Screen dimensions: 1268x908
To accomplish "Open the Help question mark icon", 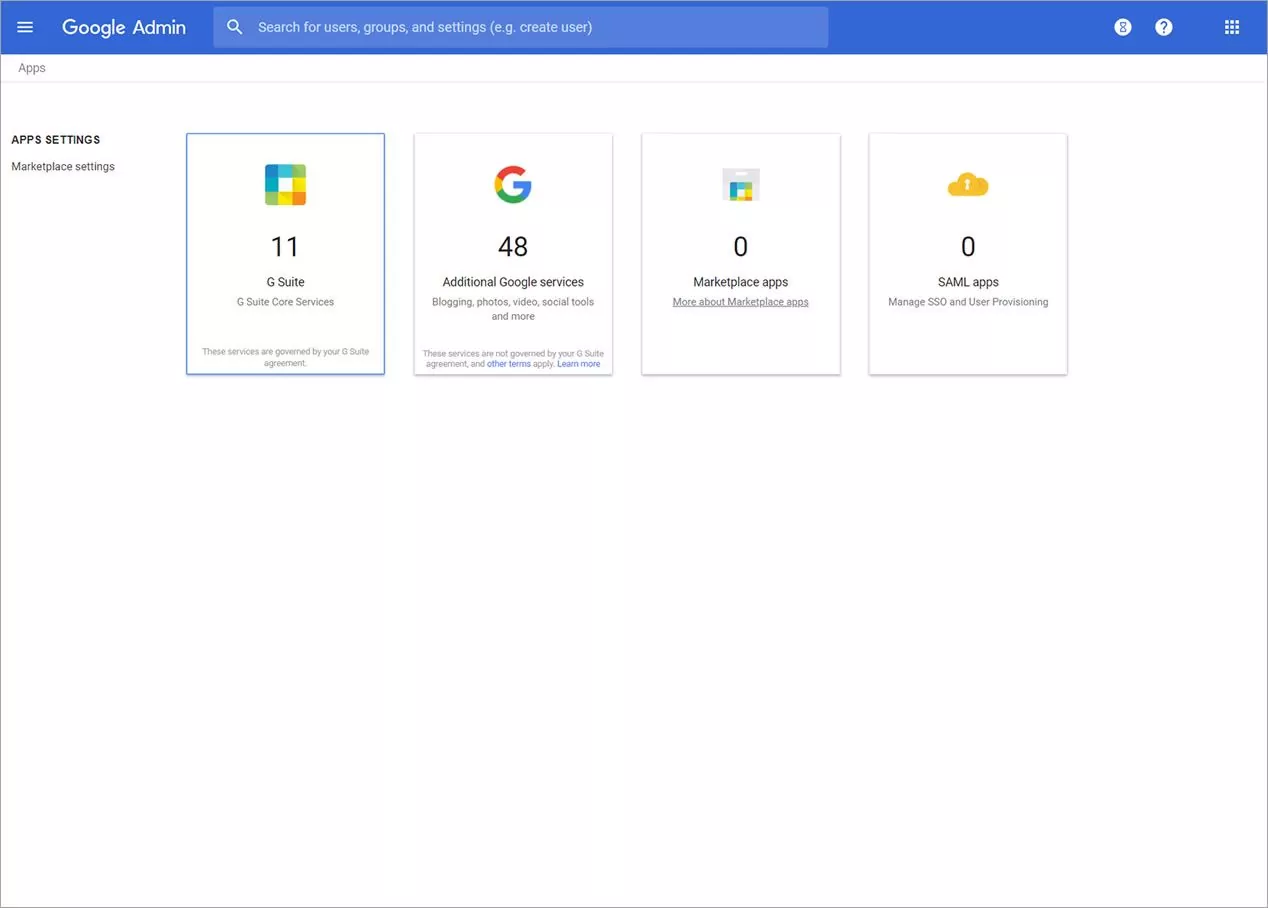I will point(1164,27).
